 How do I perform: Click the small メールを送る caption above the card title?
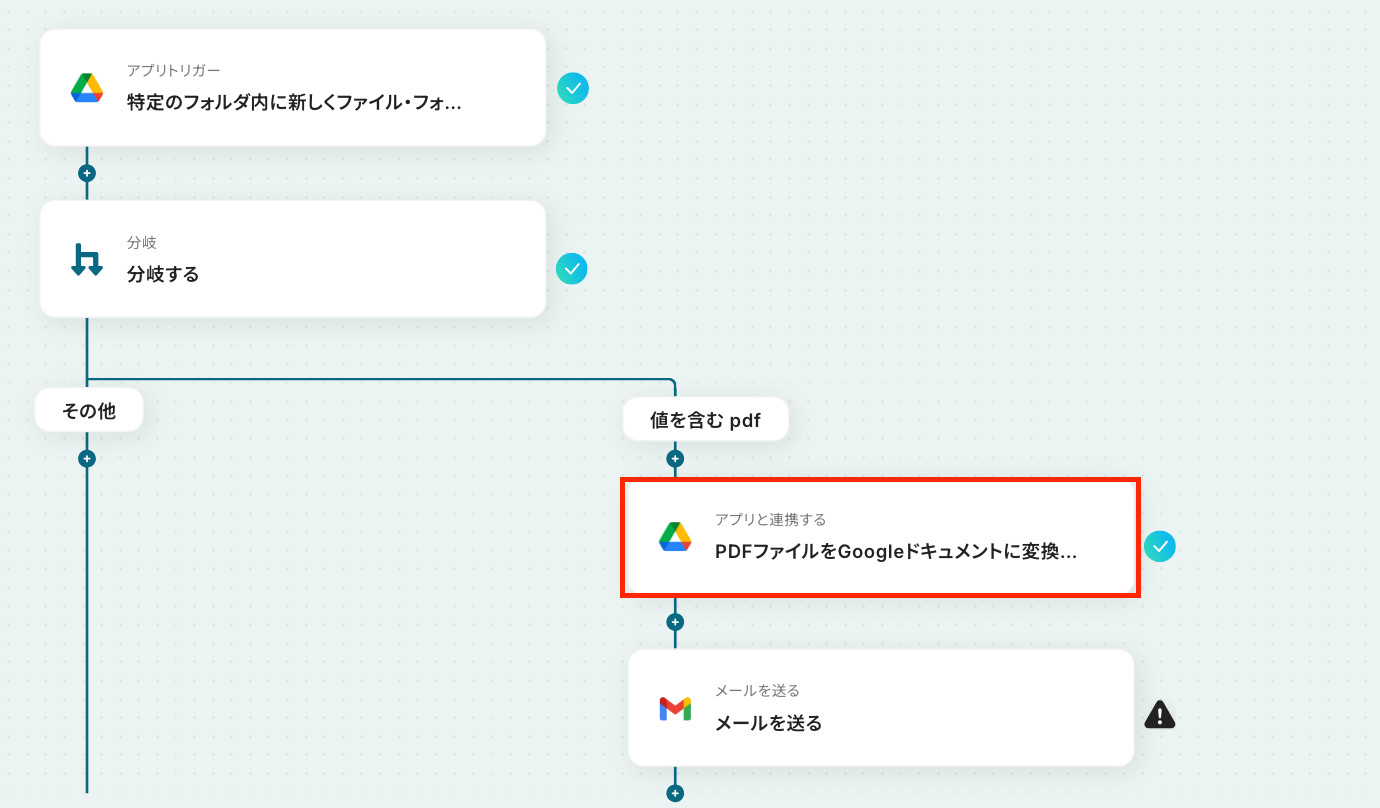click(x=757, y=691)
